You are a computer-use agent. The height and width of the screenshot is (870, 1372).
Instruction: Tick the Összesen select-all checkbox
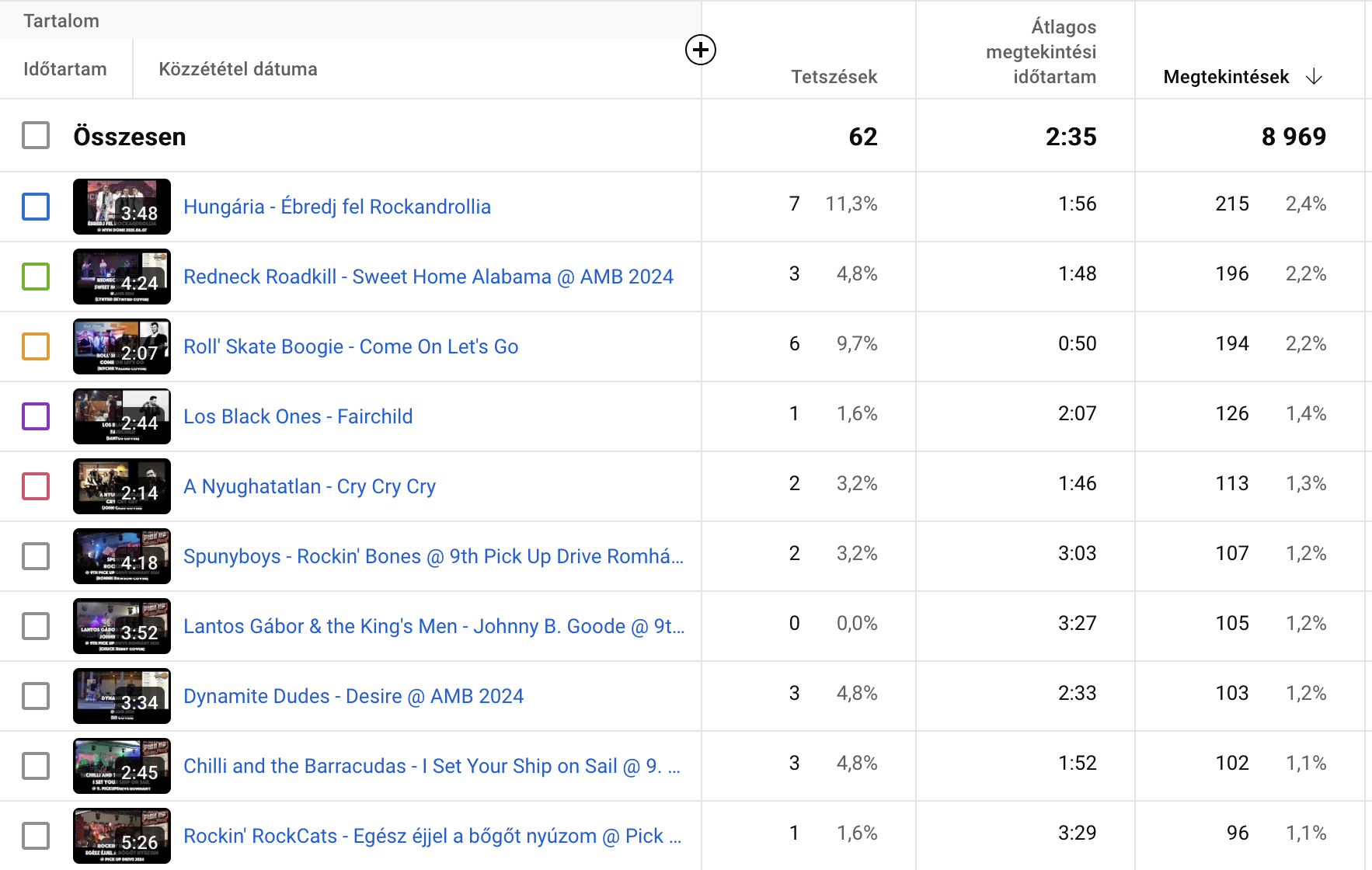pos(36,136)
